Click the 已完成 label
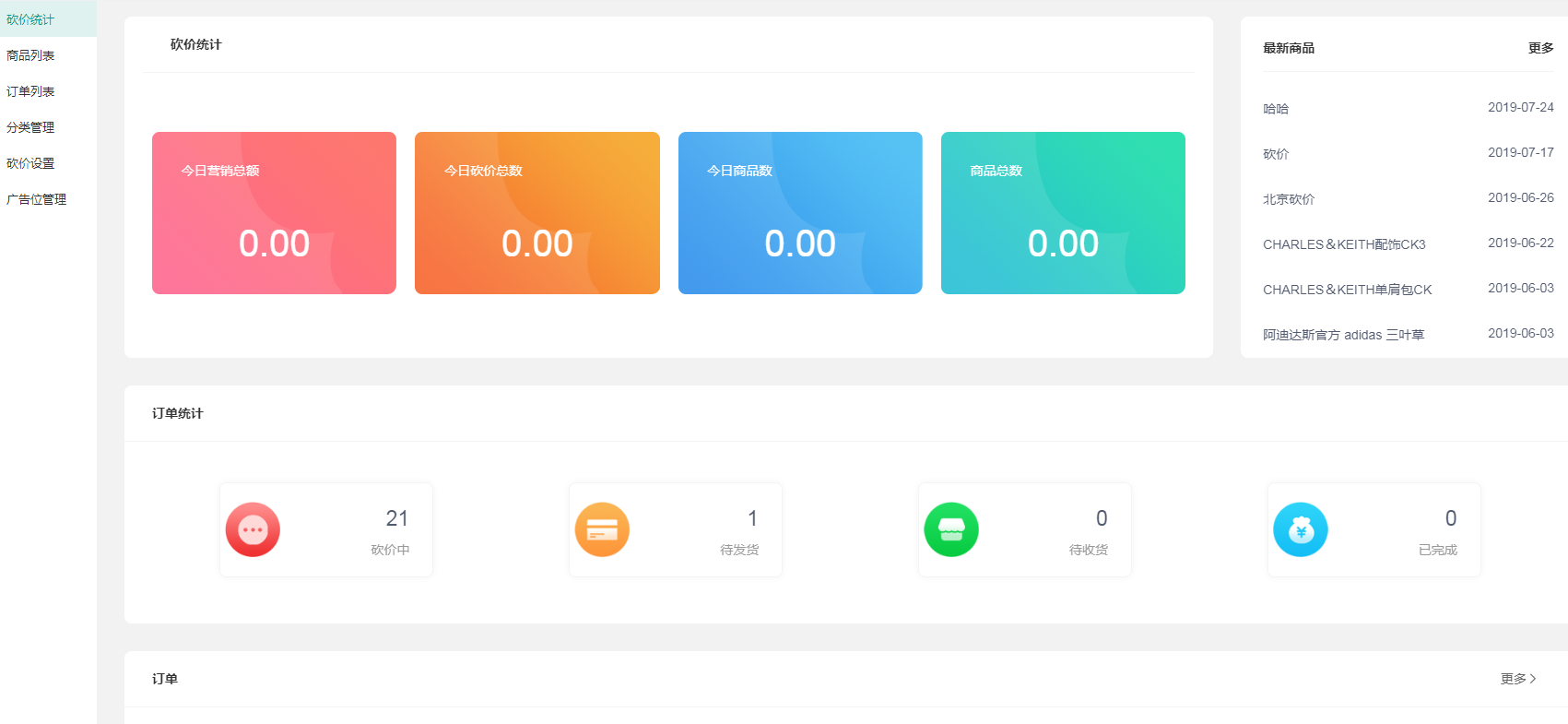Image resolution: width=1568 pixels, height=724 pixels. coord(1438,550)
